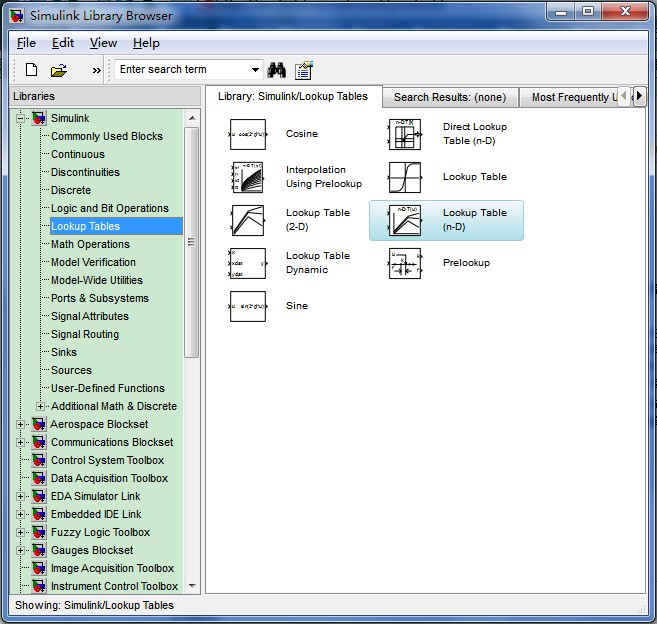This screenshot has height=624, width=657.
Task: Open the File menu
Action: [x=26, y=43]
